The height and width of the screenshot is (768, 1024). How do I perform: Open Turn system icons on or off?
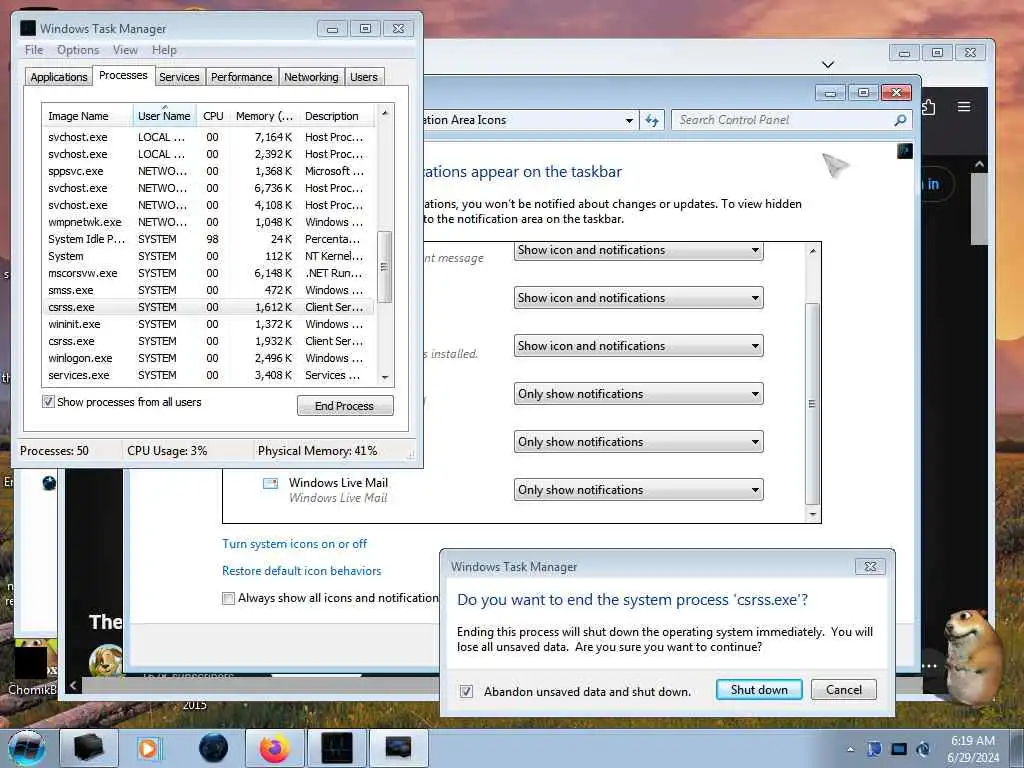(x=295, y=544)
